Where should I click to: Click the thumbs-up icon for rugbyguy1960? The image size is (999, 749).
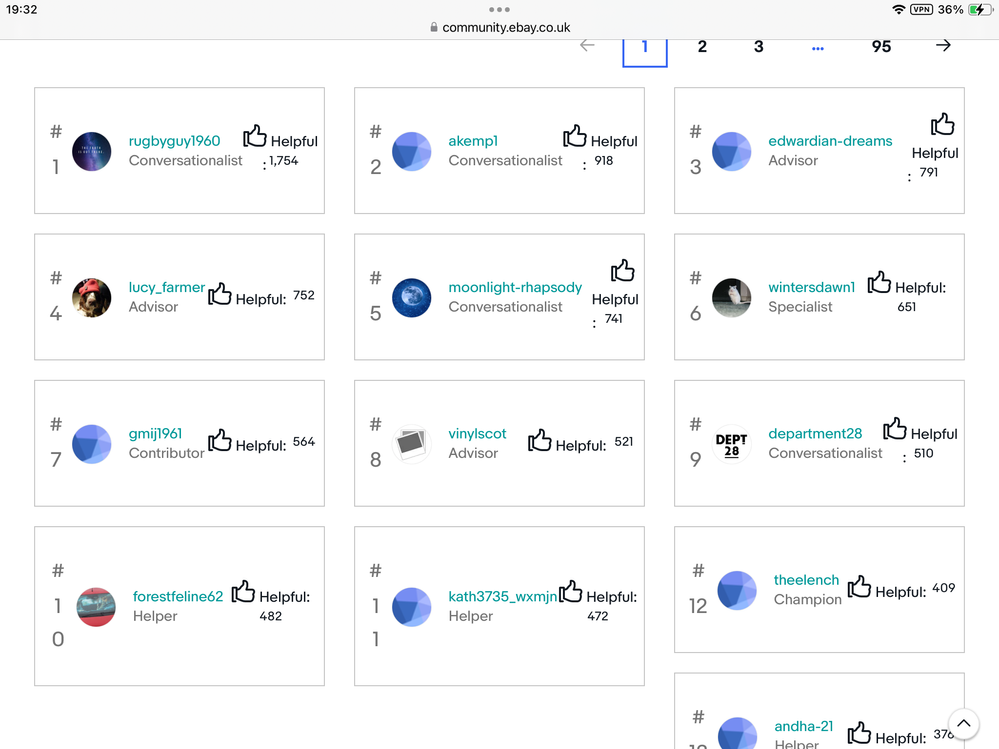(x=255, y=136)
